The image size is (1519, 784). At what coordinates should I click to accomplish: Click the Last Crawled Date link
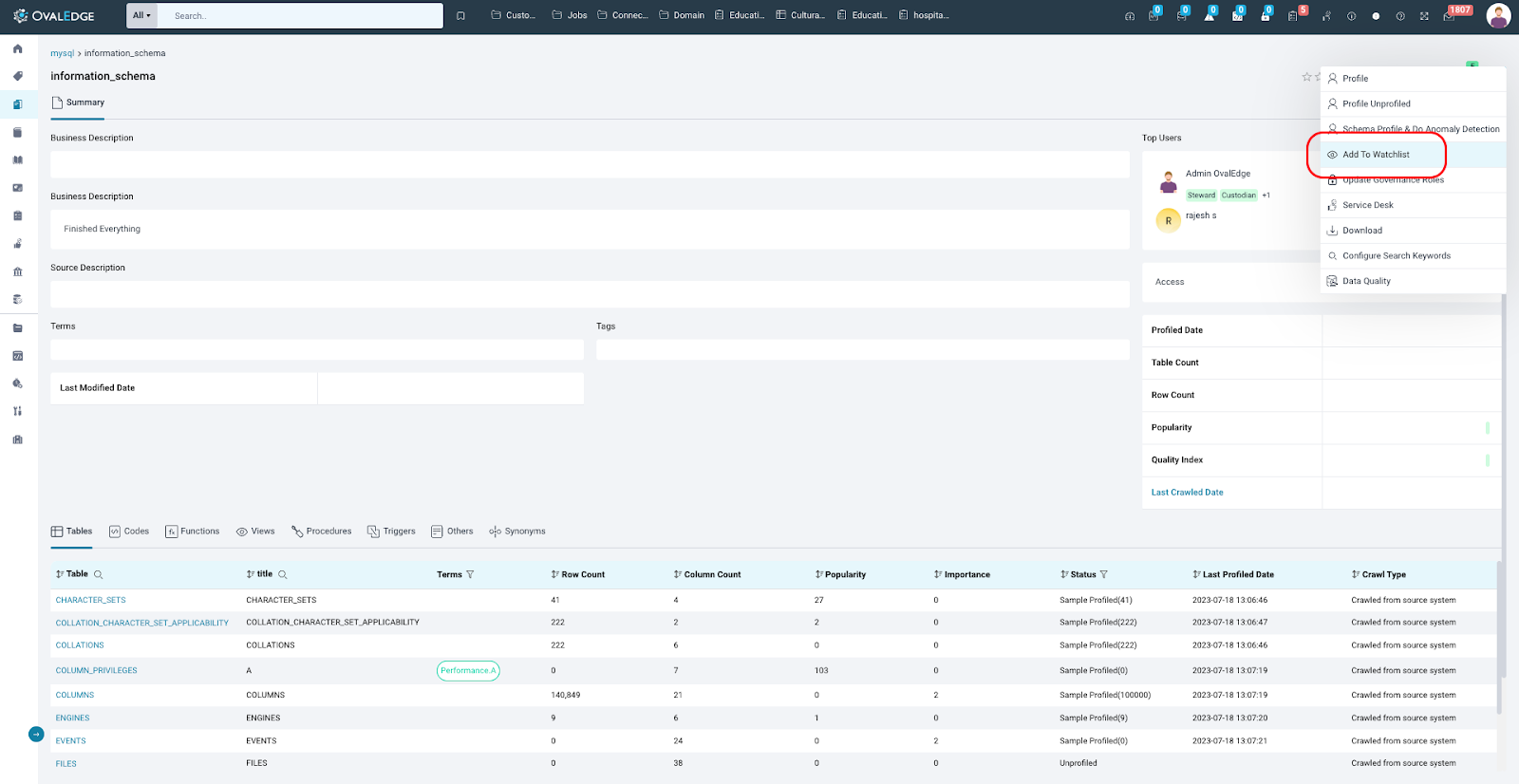click(1187, 493)
